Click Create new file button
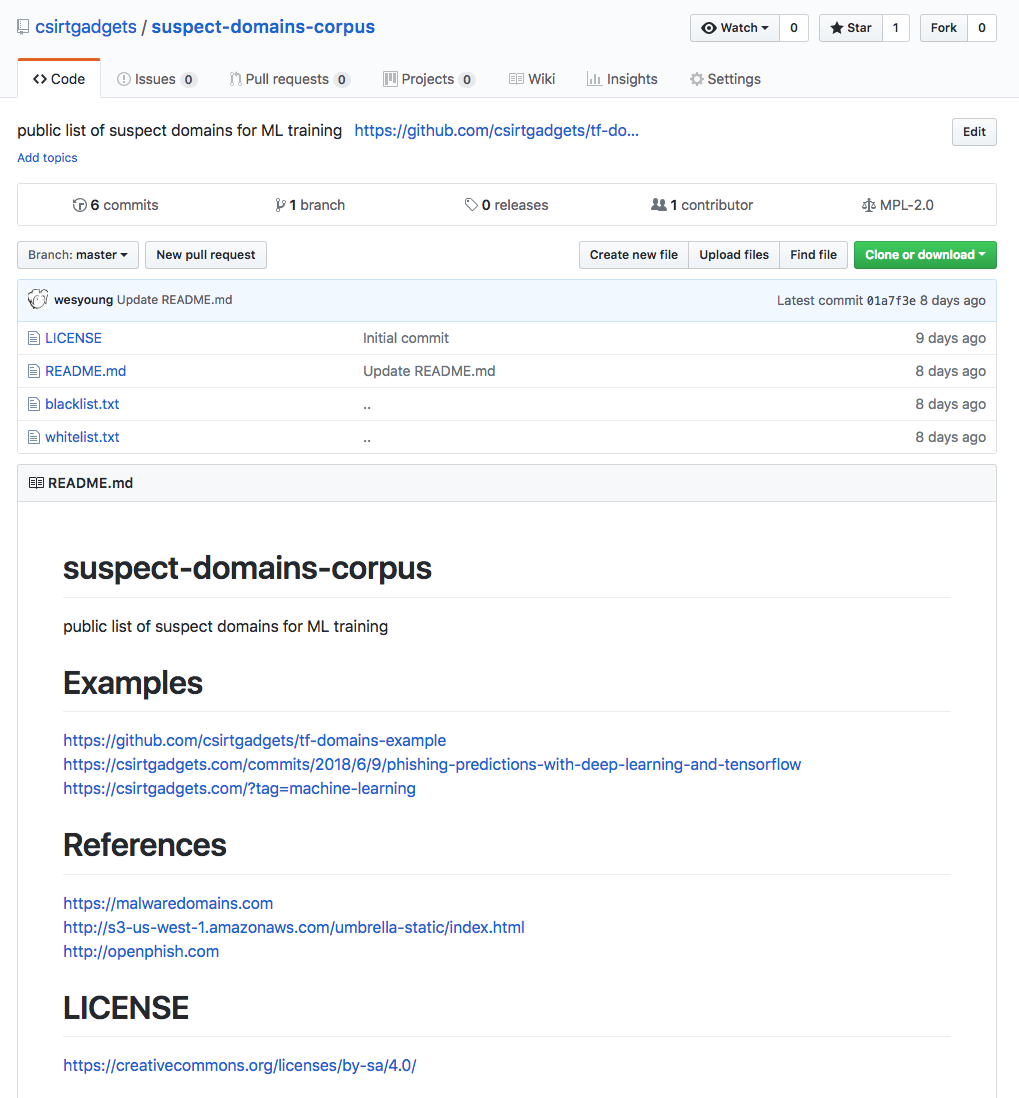Viewport: 1019px width, 1098px height. click(634, 255)
